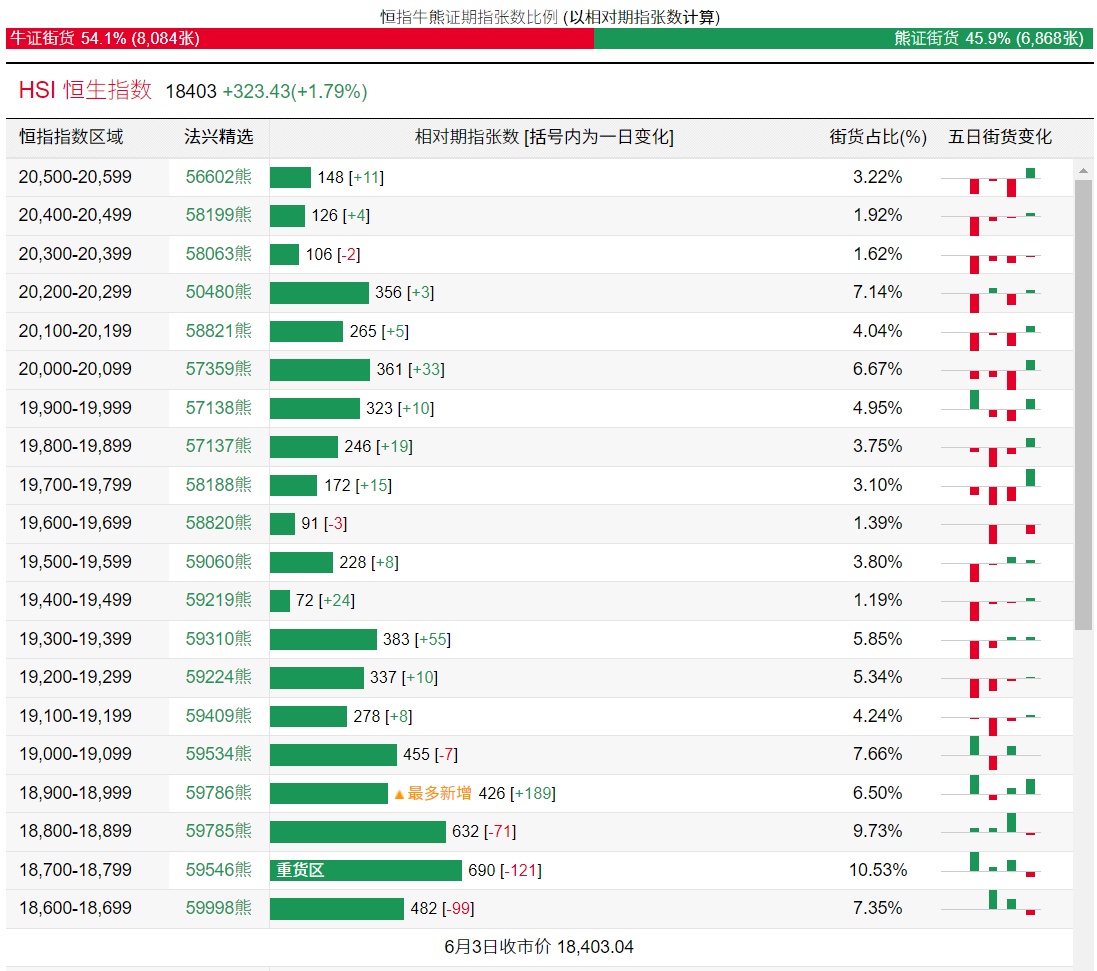Click the 59998熊 link in the bottom row

[218, 908]
